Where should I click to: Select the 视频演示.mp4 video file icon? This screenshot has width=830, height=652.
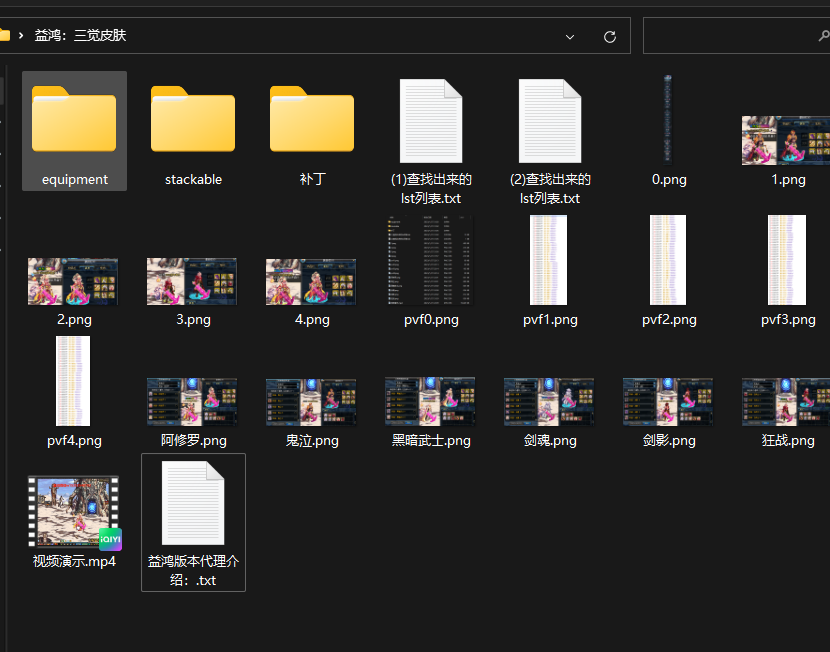pyautogui.click(x=74, y=511)
